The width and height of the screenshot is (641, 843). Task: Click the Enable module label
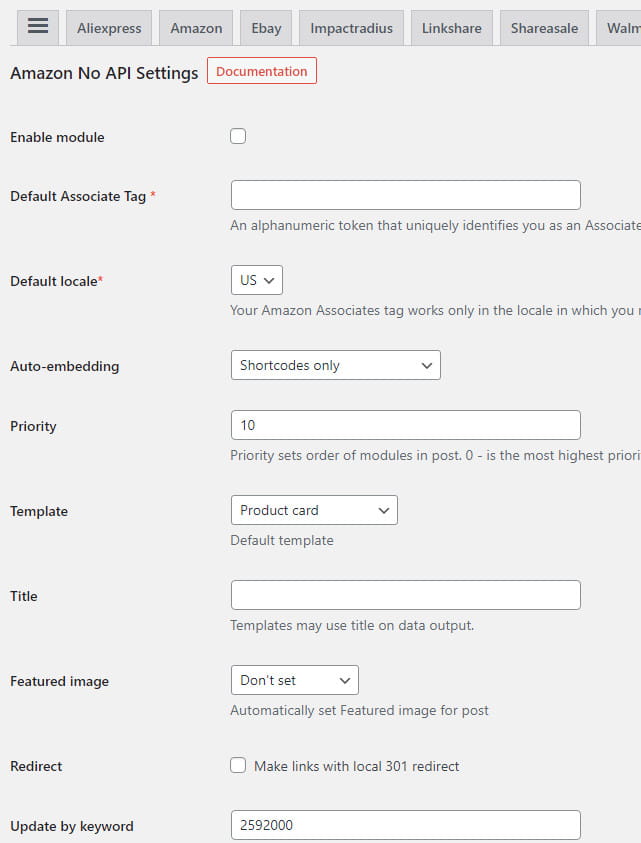tap(57, 137)
